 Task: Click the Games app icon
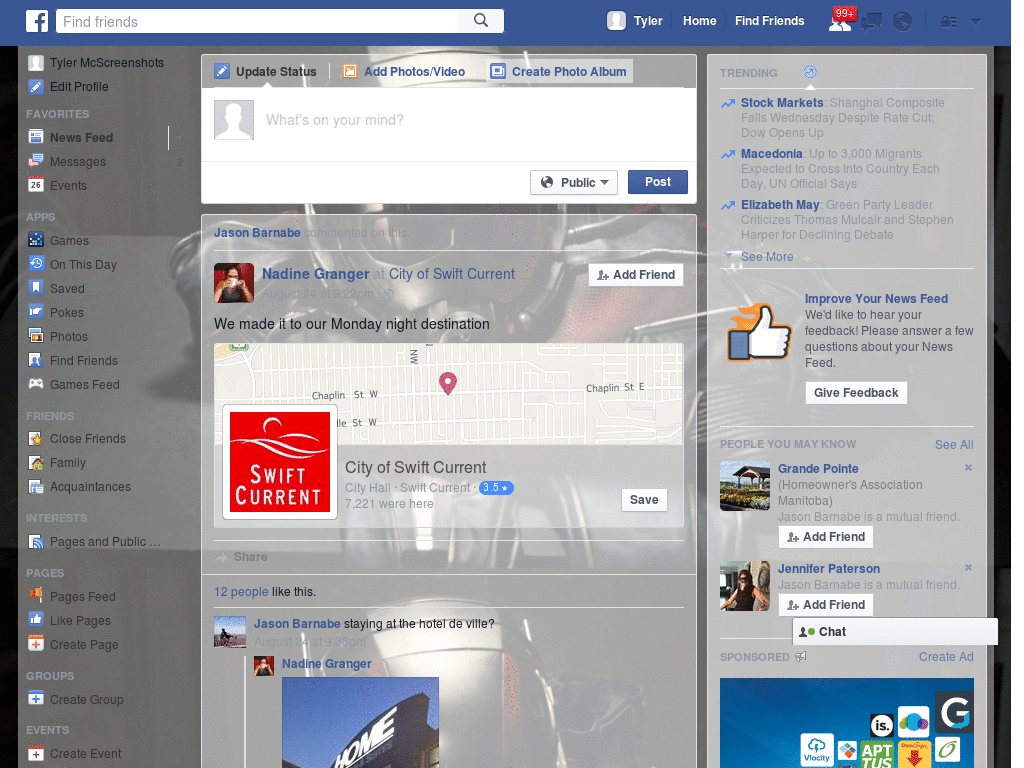click(x=36, y=240)
